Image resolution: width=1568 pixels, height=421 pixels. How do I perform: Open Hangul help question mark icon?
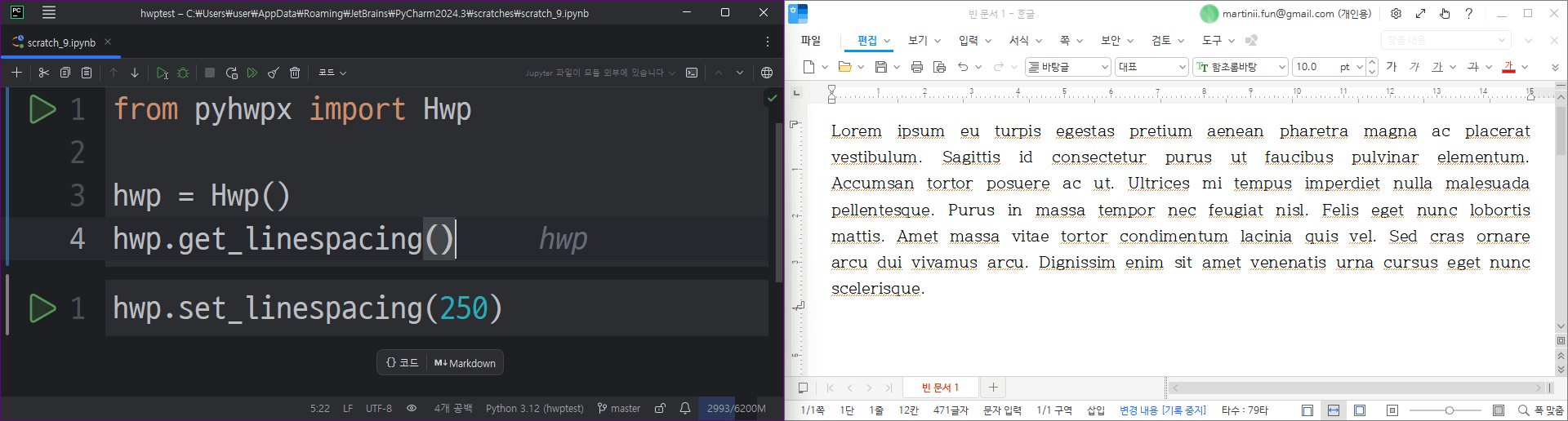(x=1468, y=13)
